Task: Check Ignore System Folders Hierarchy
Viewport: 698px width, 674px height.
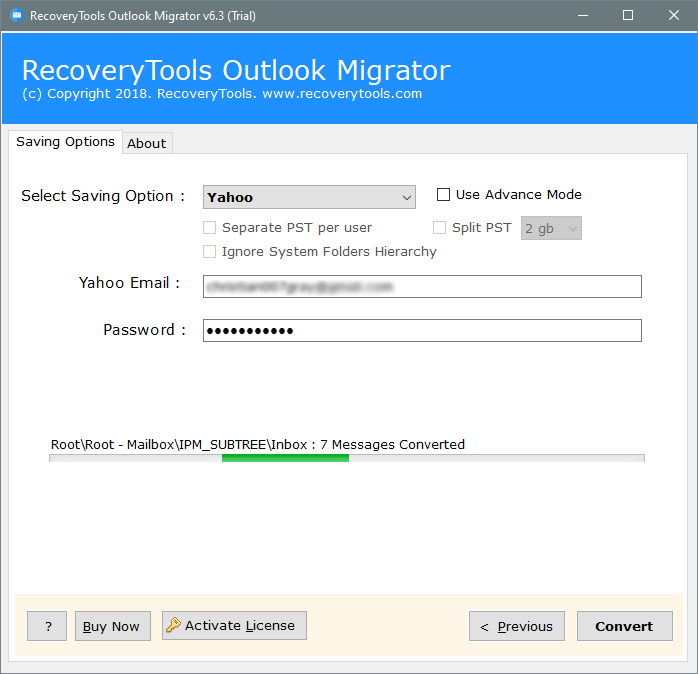Action: coord(209,252)
